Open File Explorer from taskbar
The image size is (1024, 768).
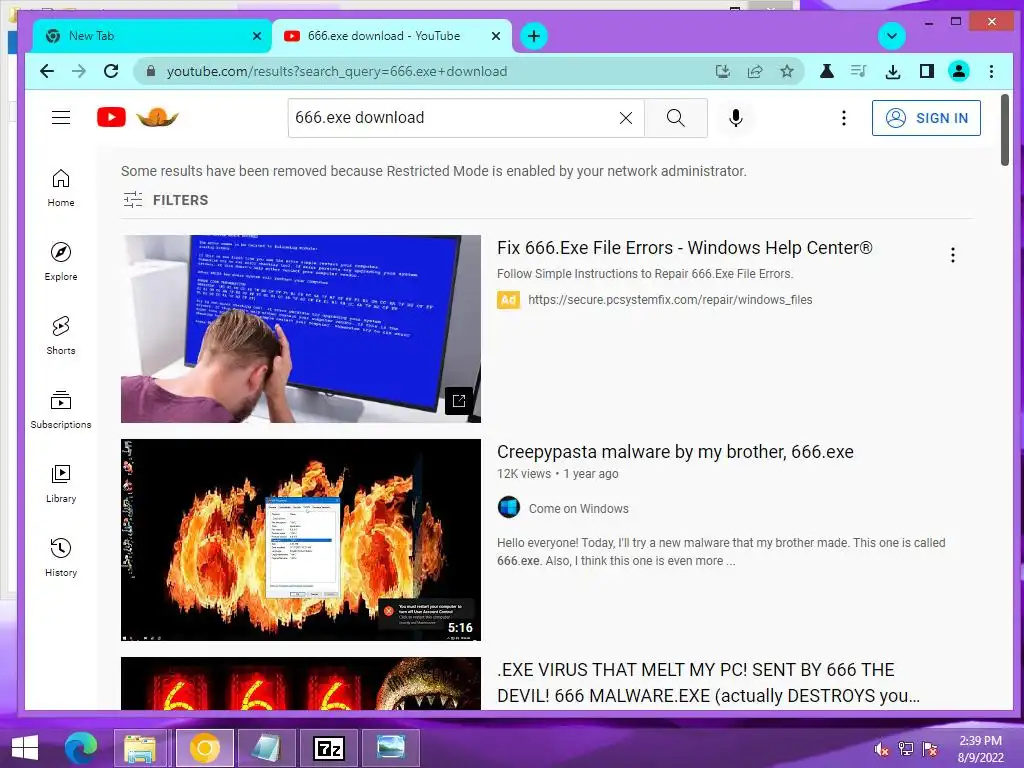(140, 748)
